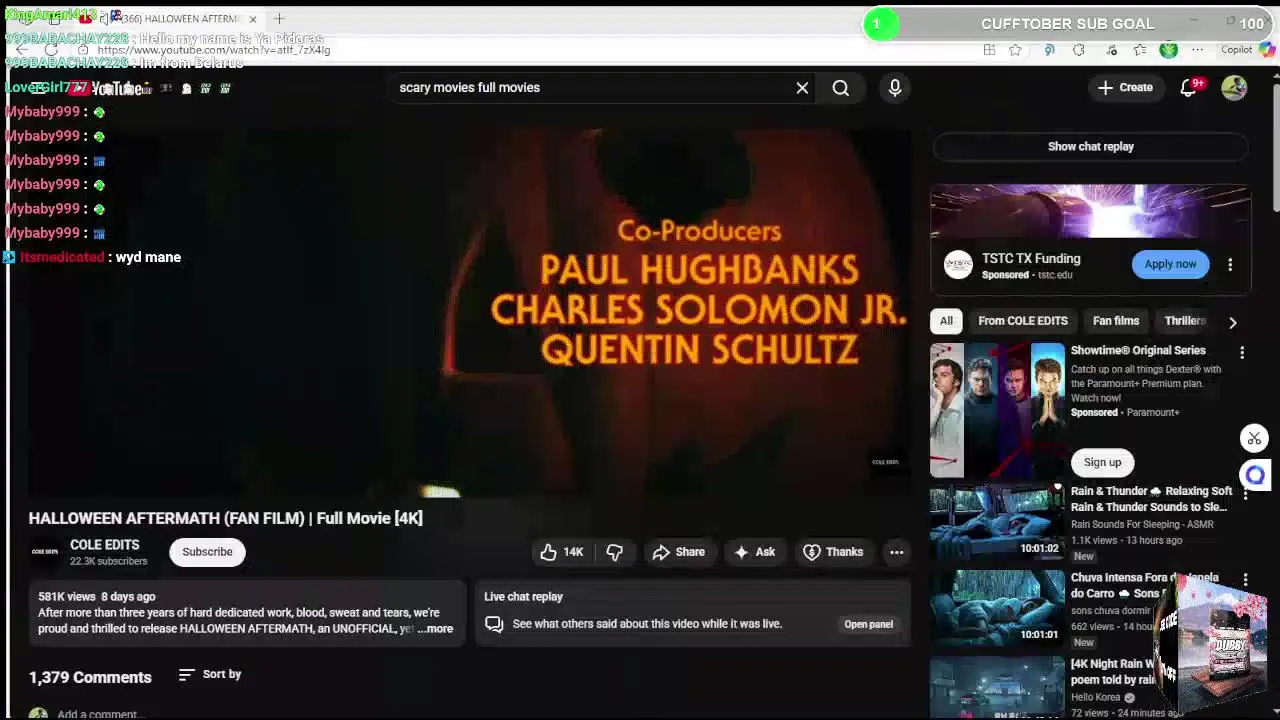Screen dimensions: 1280x720
Task: Click Show chat replay
Action: click(1090, 147)
